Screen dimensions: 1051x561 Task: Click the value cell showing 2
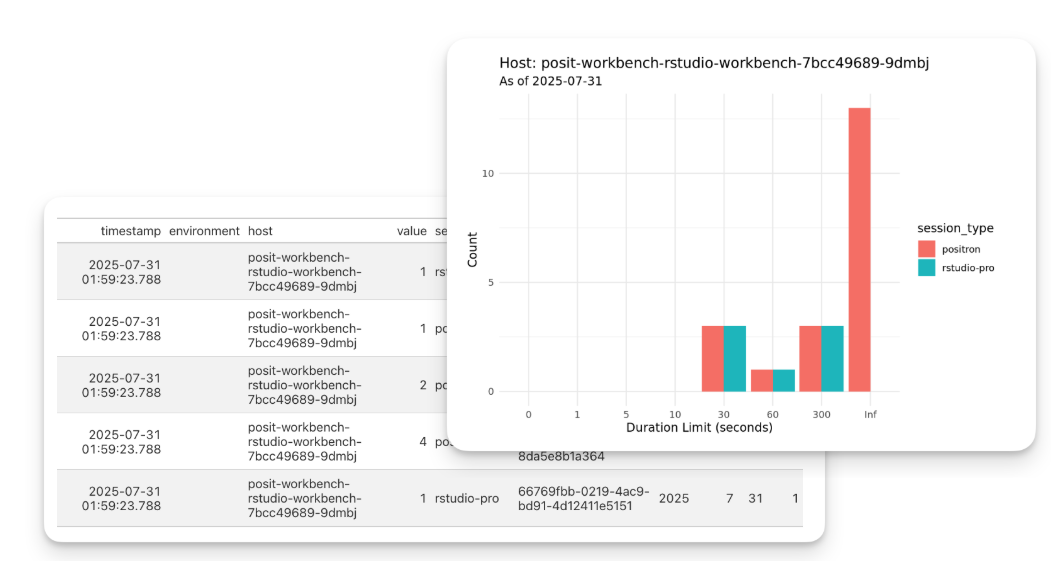[x=423, y=385]
